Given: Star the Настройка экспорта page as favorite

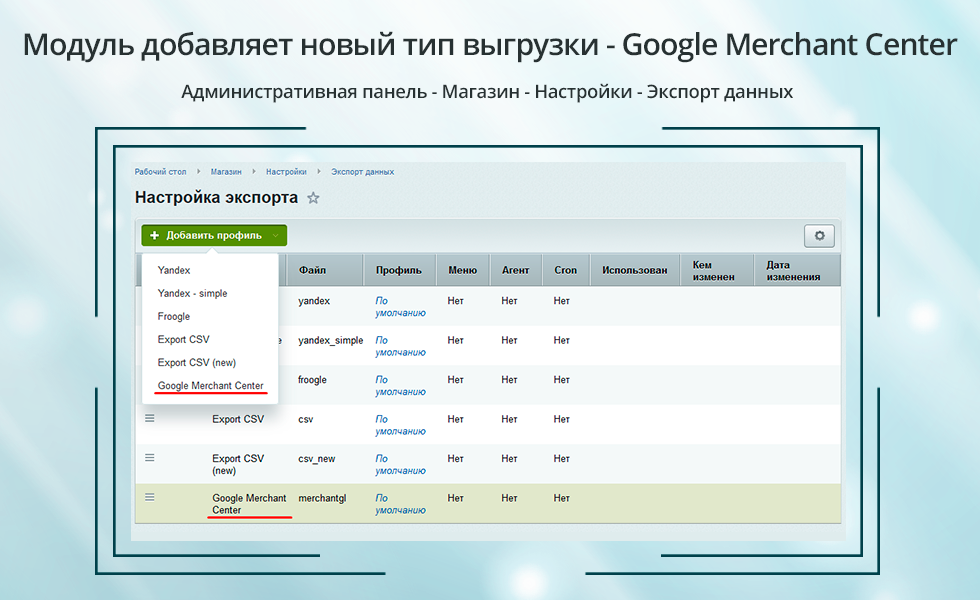Looking at the screenshot, I should 313,198.
